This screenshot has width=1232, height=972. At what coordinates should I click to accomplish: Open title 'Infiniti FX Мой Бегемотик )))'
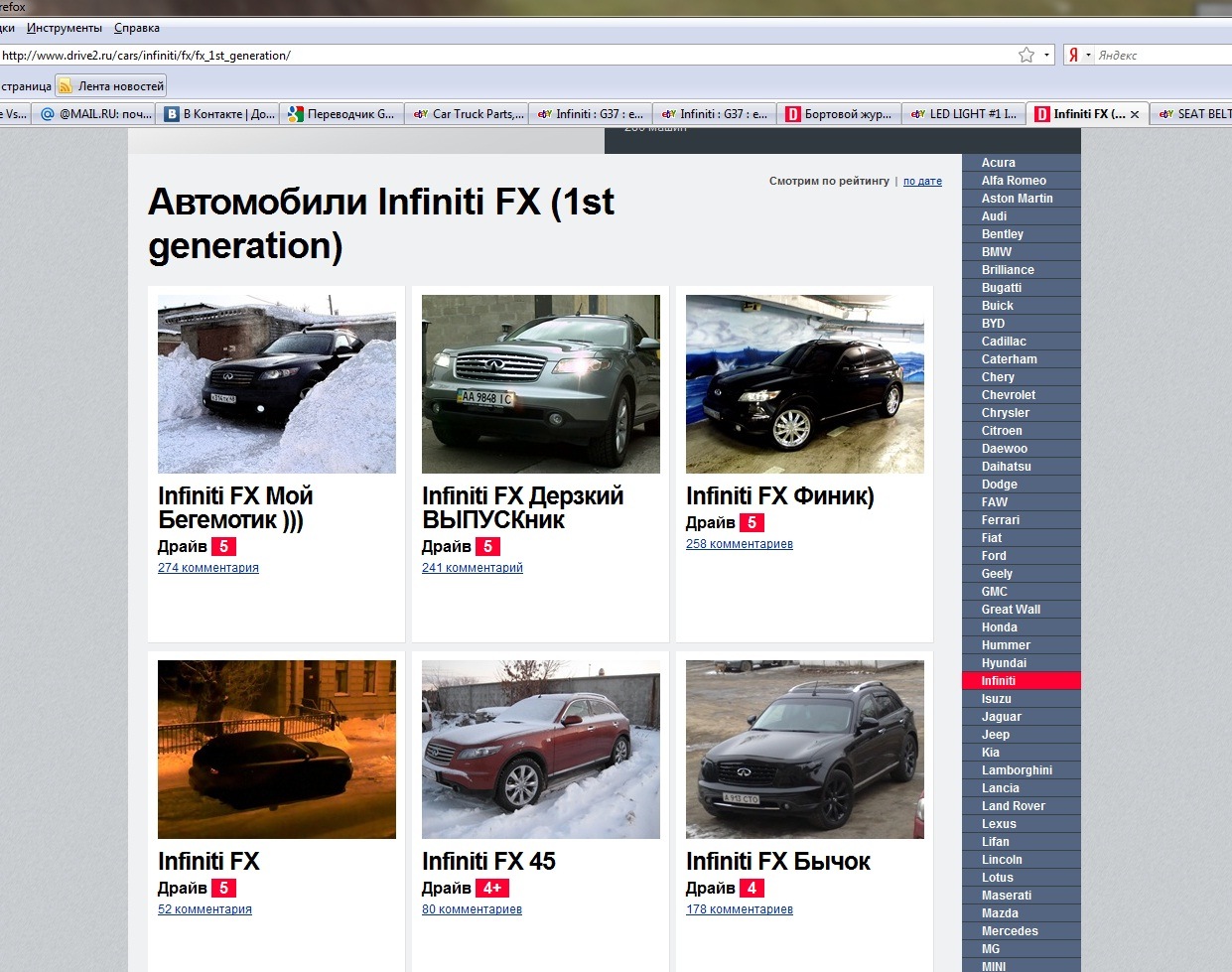point(235,507)
